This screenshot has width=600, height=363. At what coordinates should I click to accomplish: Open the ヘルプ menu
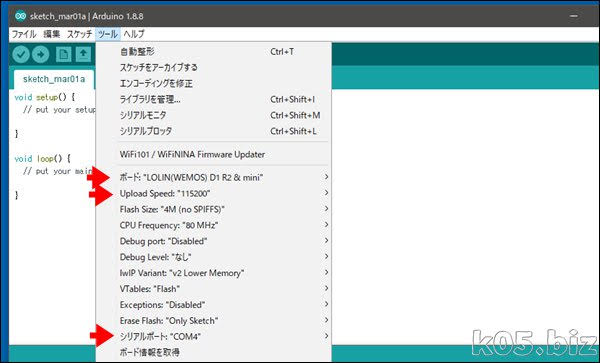coord(134,34)
